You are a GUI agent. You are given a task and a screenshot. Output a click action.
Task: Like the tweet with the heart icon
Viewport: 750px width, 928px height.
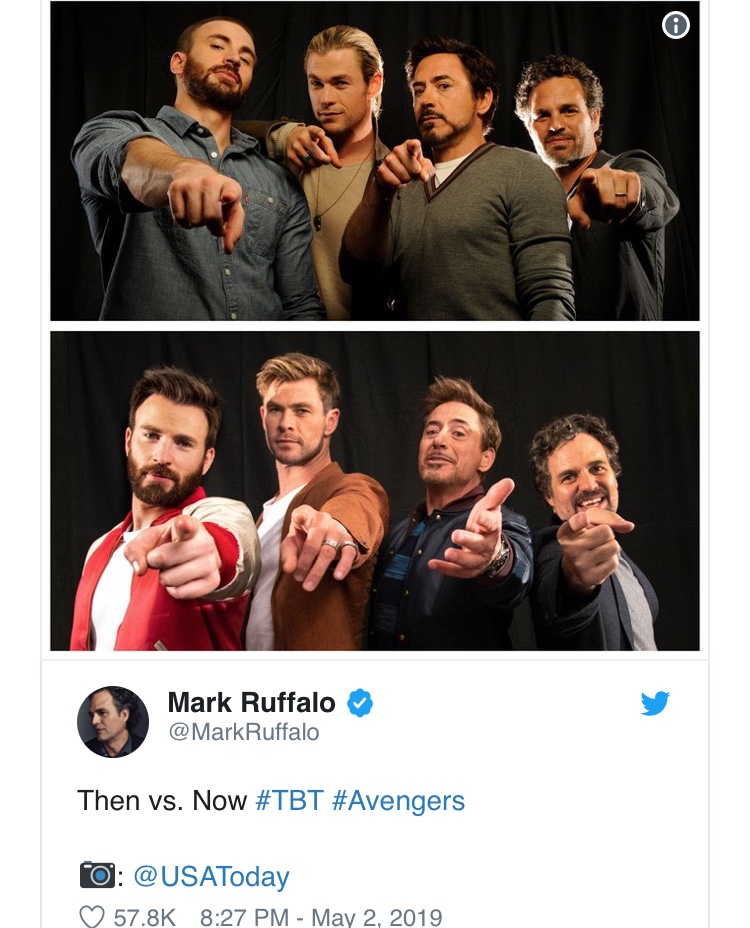point(91,917)
